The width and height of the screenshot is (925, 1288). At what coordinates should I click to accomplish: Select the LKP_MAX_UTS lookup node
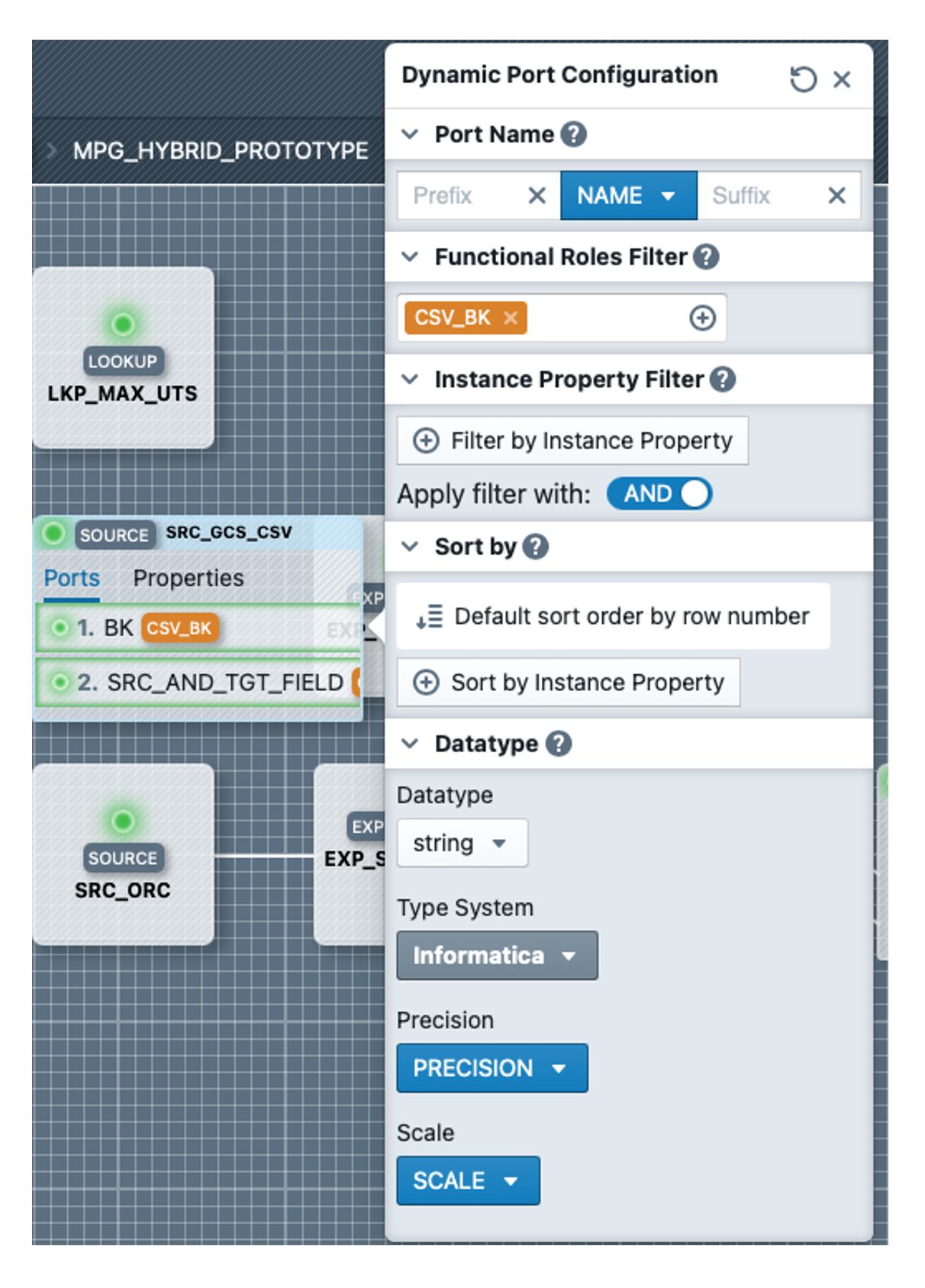pos(123,357)
